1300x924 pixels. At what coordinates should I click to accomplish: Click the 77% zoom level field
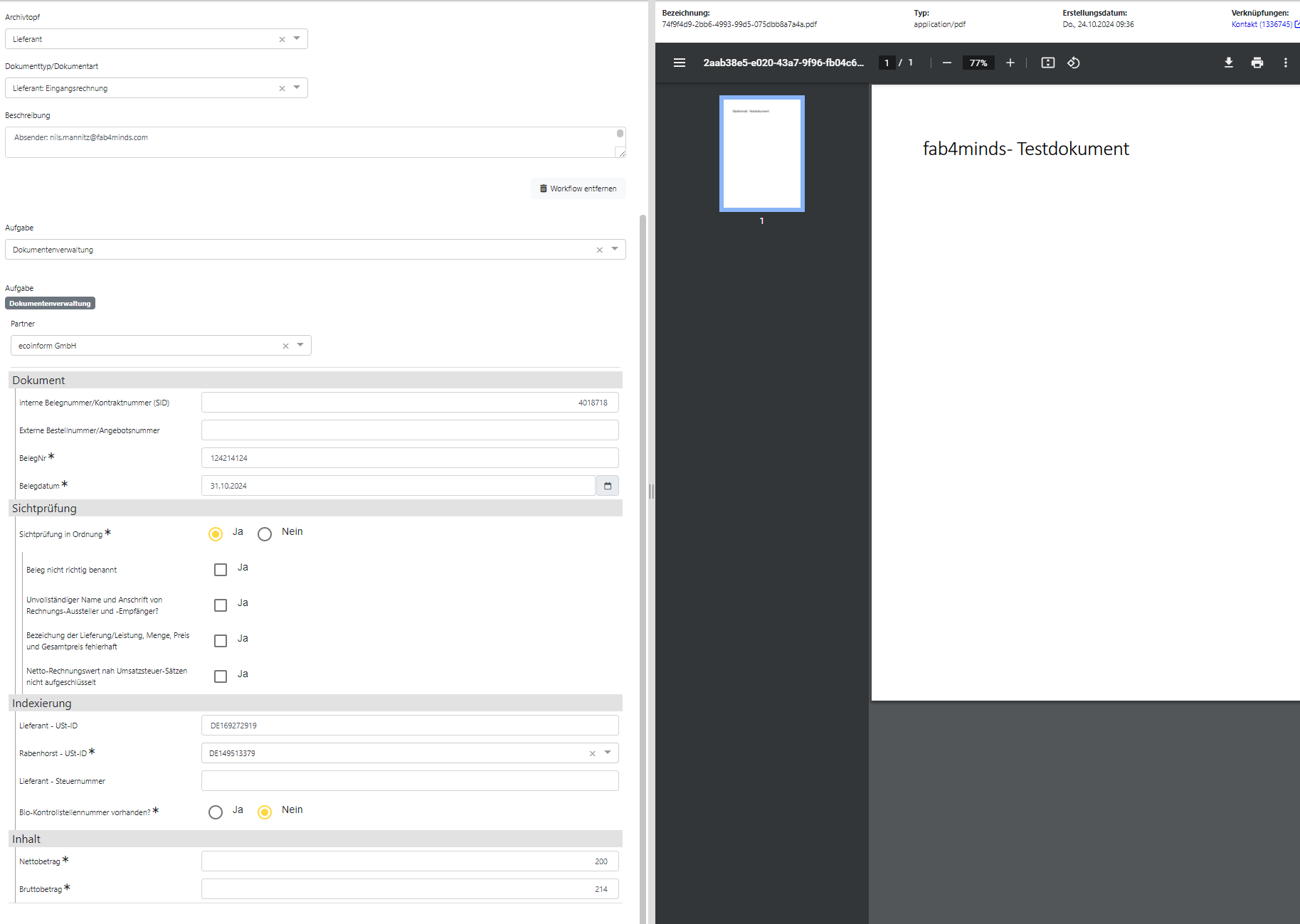(x=978, y=63)
